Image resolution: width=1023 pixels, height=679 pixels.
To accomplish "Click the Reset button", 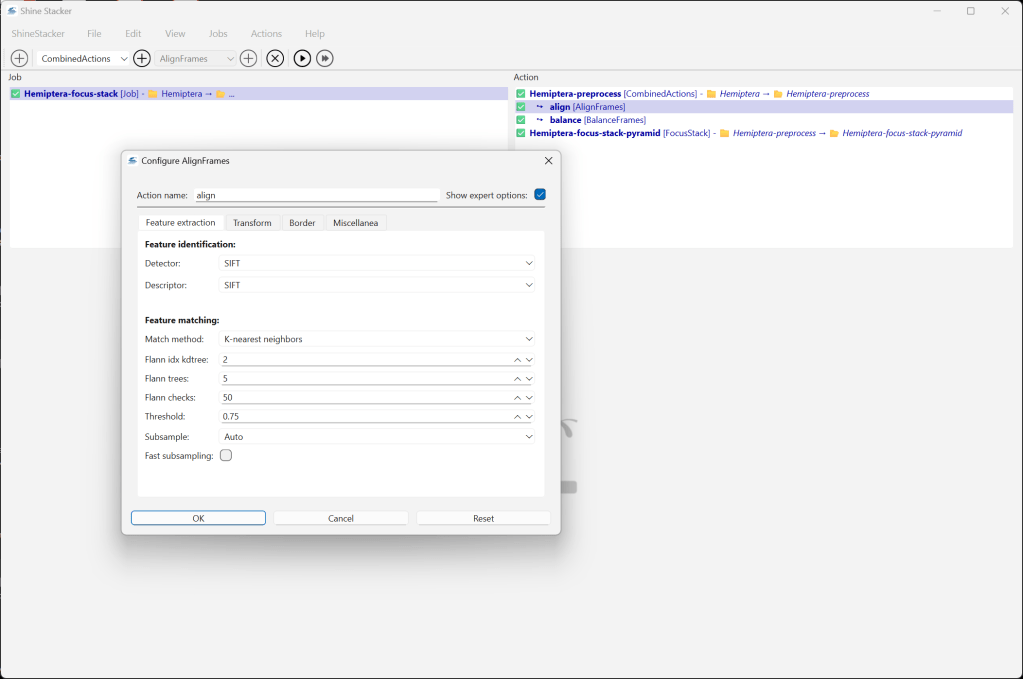I will [483, 518].
